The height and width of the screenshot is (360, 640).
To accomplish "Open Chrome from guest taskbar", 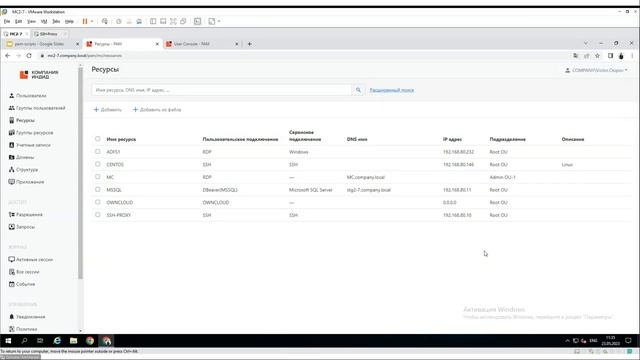I will [x=90, y=340].
